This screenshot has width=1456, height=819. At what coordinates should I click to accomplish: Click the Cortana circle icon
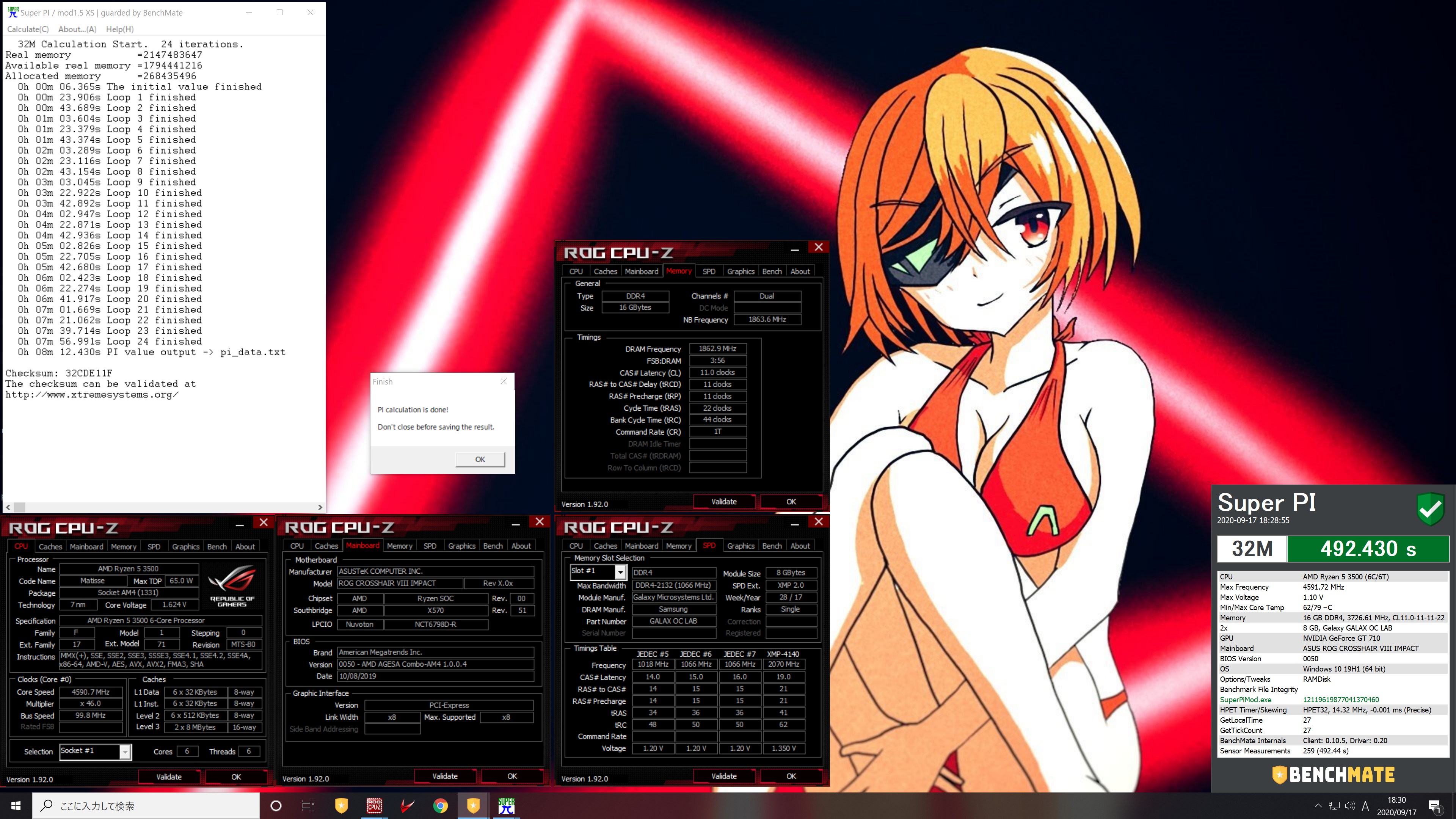[x=276, y=805]
